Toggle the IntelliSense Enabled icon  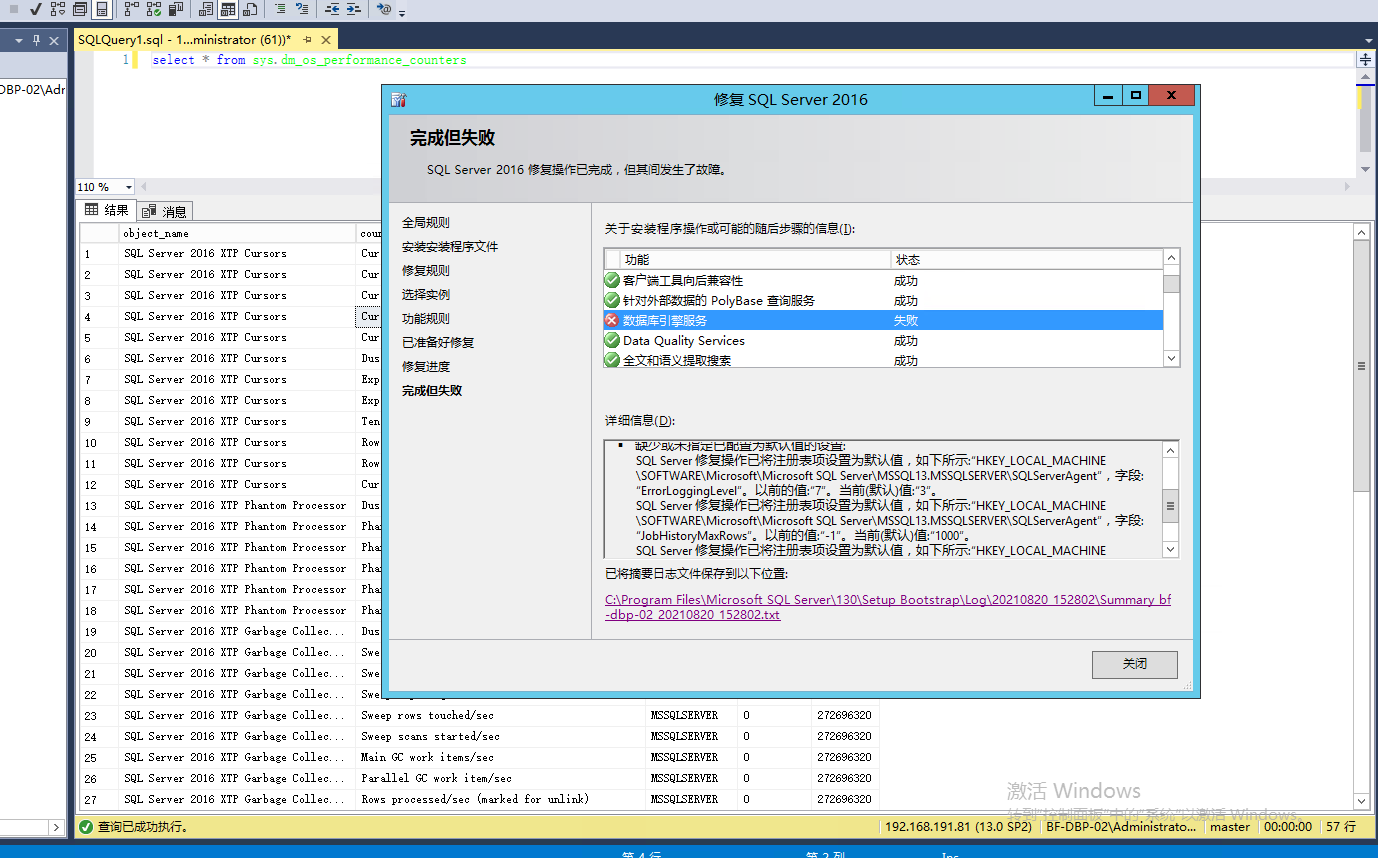tap(102, 9)
